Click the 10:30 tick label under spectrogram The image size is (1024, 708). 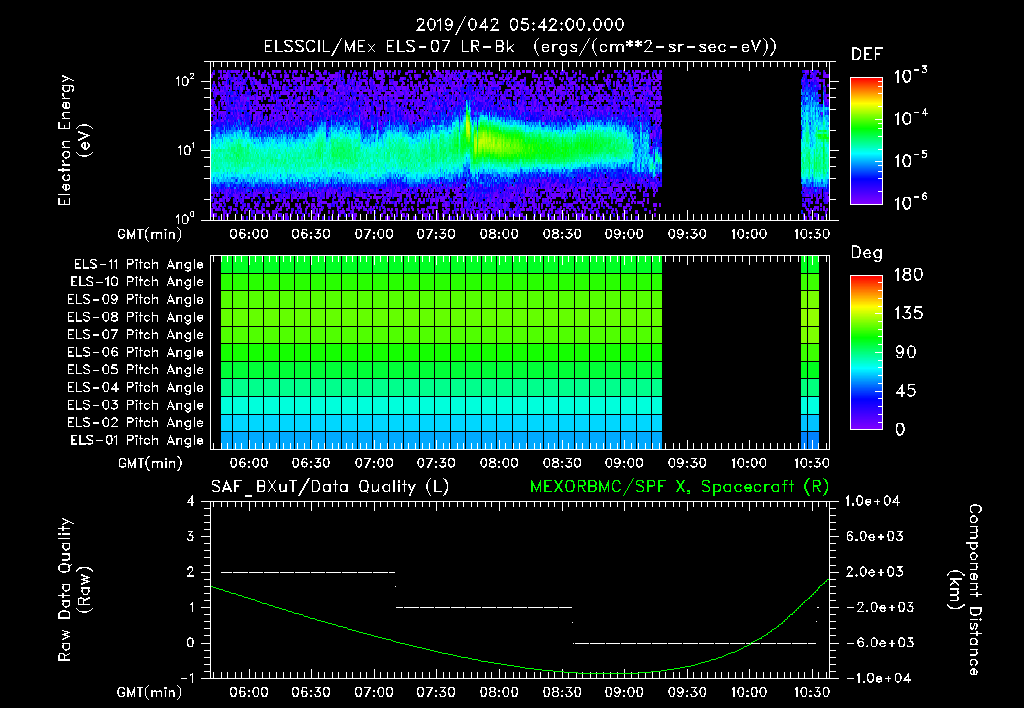pyautogui.click(x=812, y=234)
